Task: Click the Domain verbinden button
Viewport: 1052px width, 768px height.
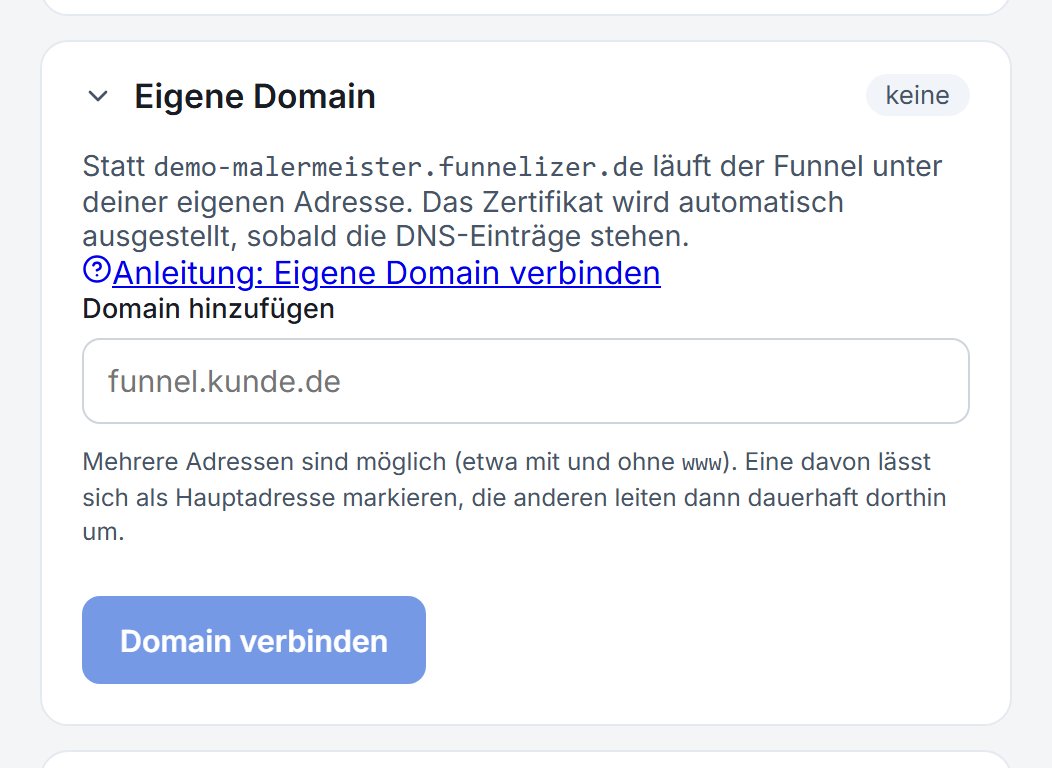Action: tap(254, 640)
